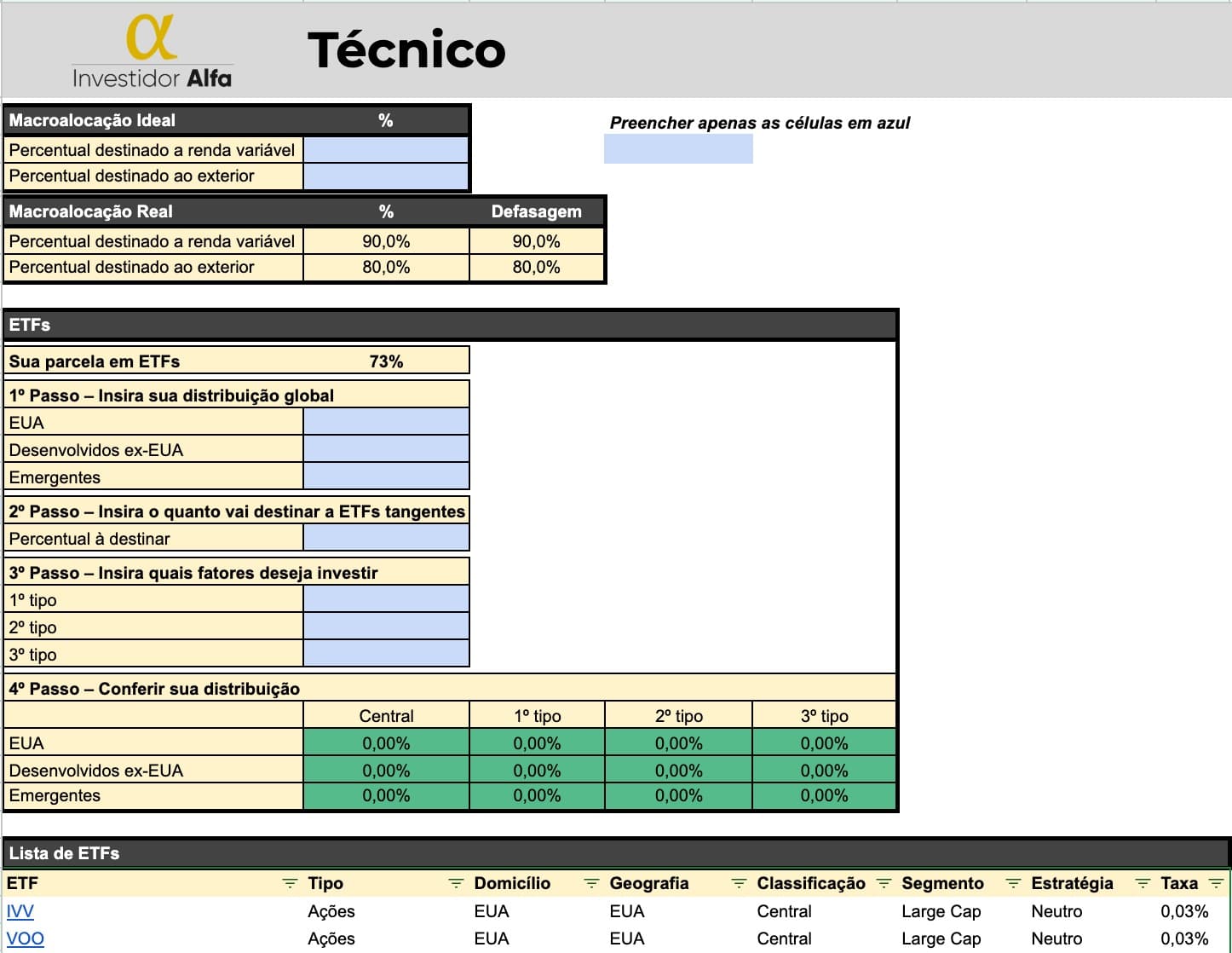Select the green Emergentes Central percentage cell
The height and width of the screenshot is (953, 1232).
coord(386,796)
